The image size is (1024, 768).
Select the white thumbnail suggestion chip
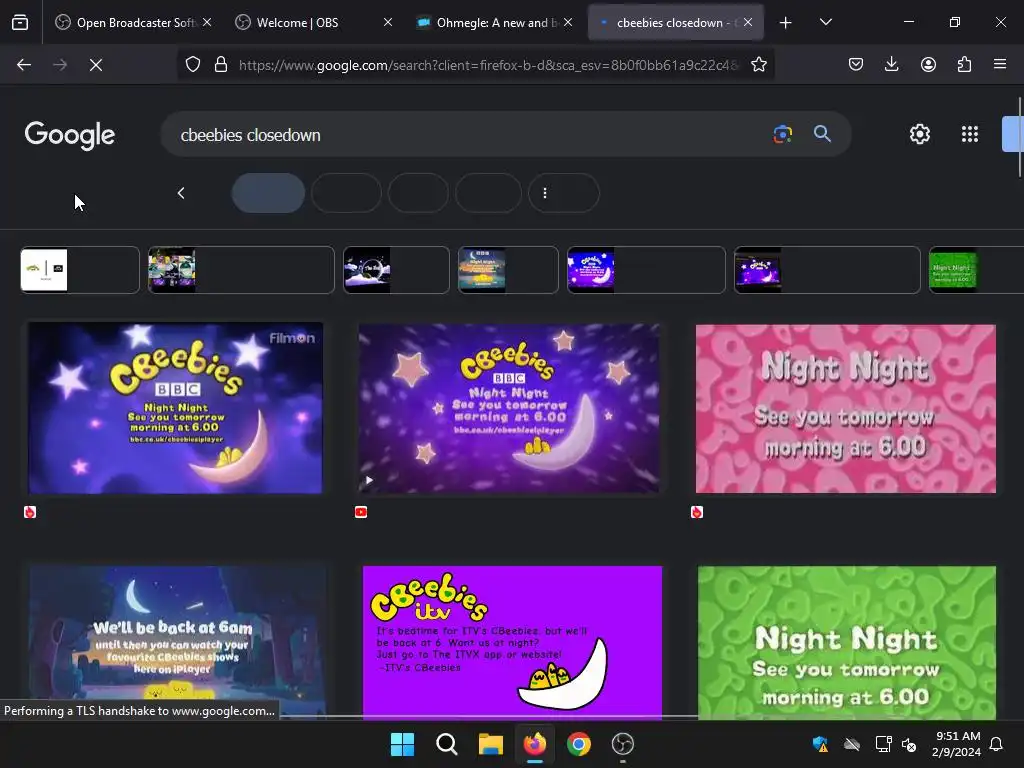(x=80, y=270)
